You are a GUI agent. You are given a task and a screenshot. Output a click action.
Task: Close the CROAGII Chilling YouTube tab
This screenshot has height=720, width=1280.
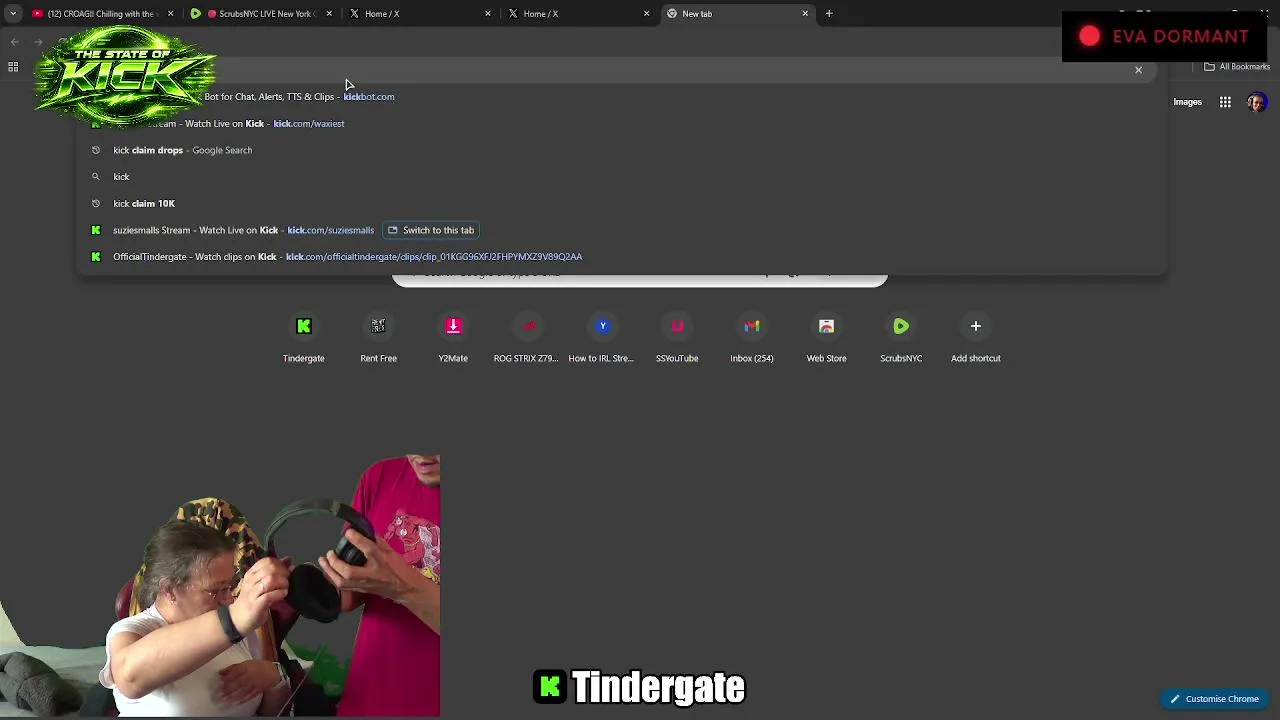coord(170,13)
